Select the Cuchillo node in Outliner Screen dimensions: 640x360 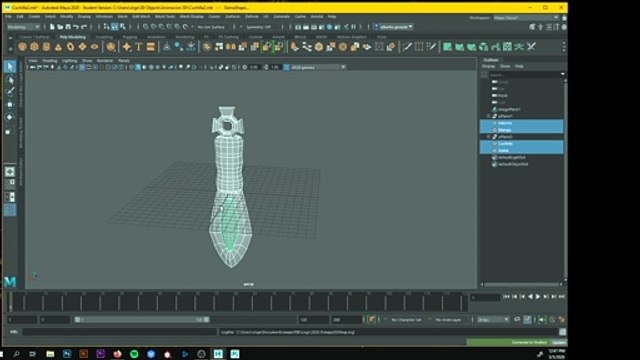(x=522, y=143)
